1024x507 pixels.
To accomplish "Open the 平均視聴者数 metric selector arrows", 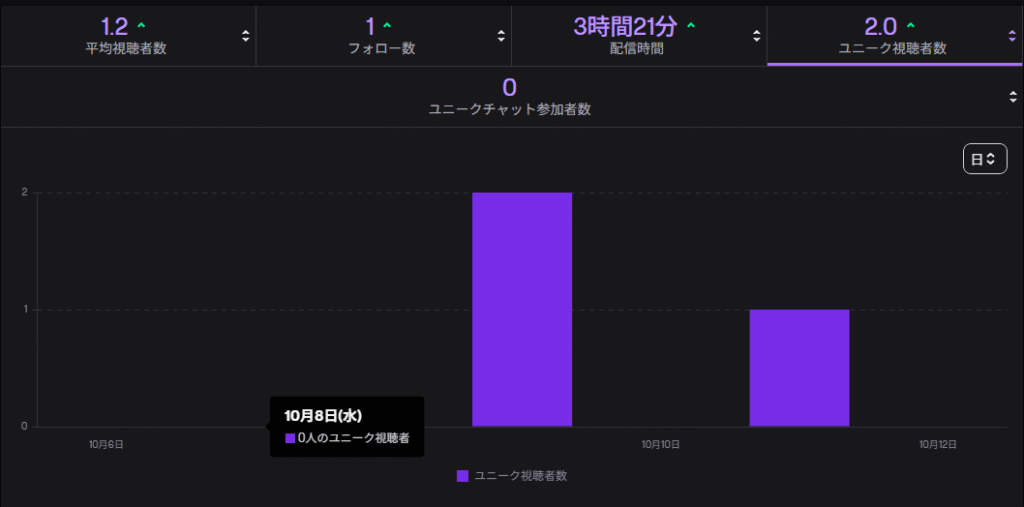I will tap(246, 36).
